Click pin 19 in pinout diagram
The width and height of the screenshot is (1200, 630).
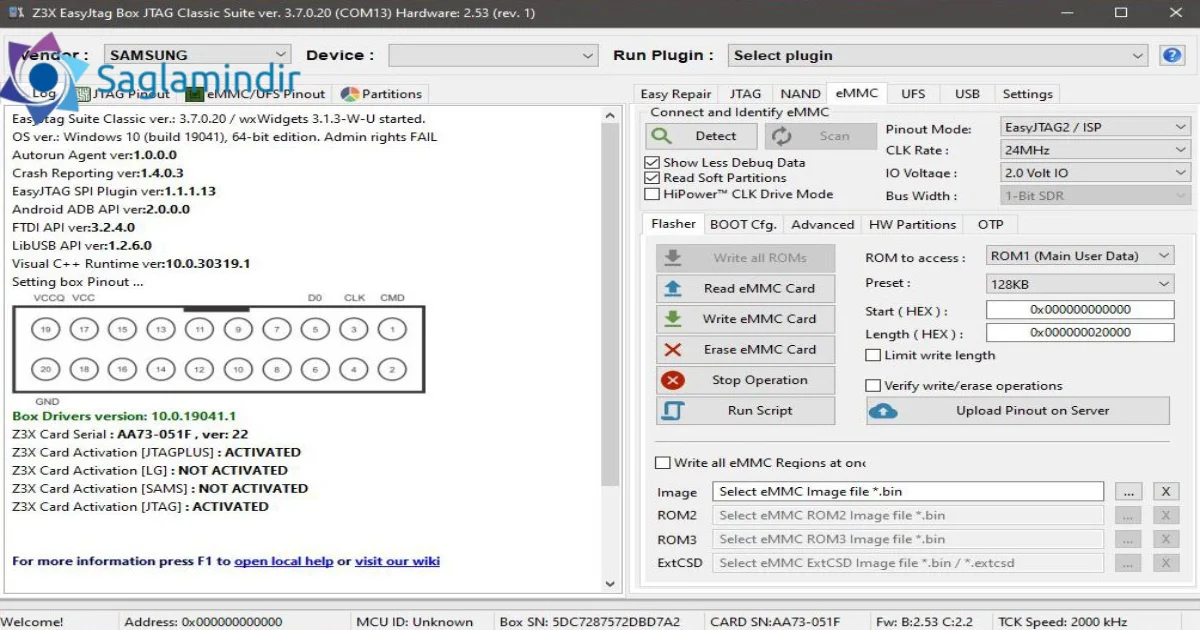45,329
